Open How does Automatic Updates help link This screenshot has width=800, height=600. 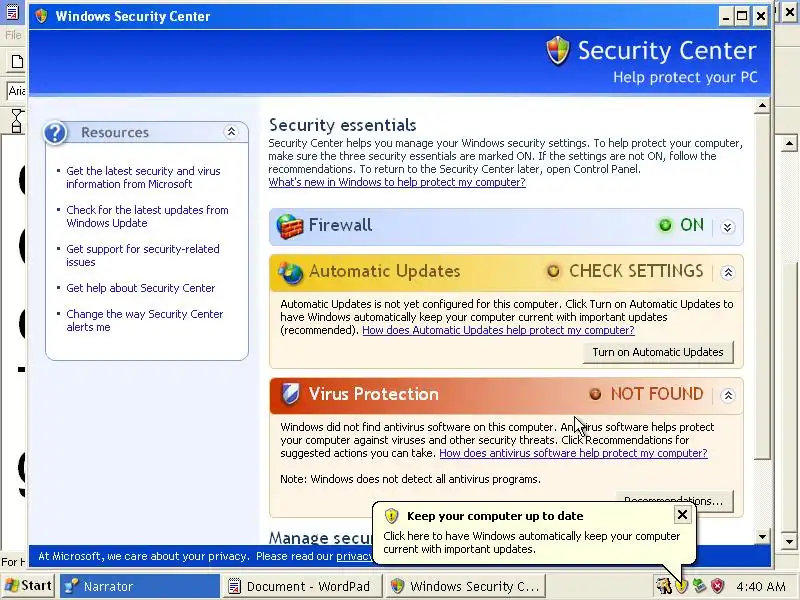498,330
